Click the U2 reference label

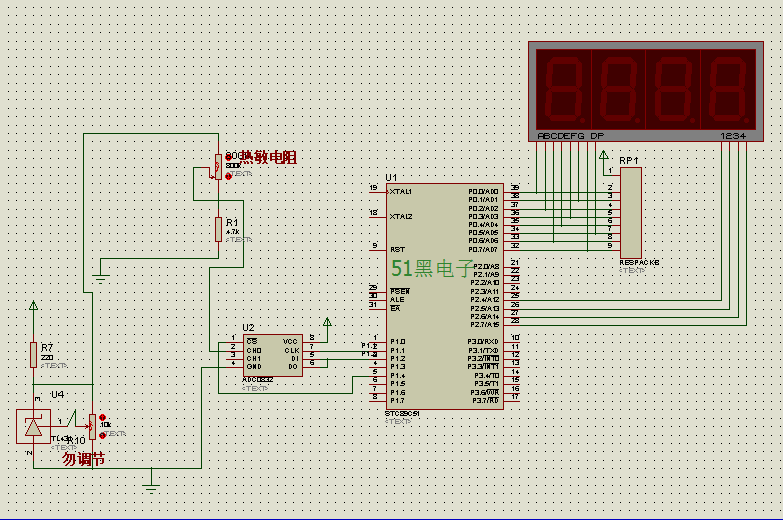(248, 328)
